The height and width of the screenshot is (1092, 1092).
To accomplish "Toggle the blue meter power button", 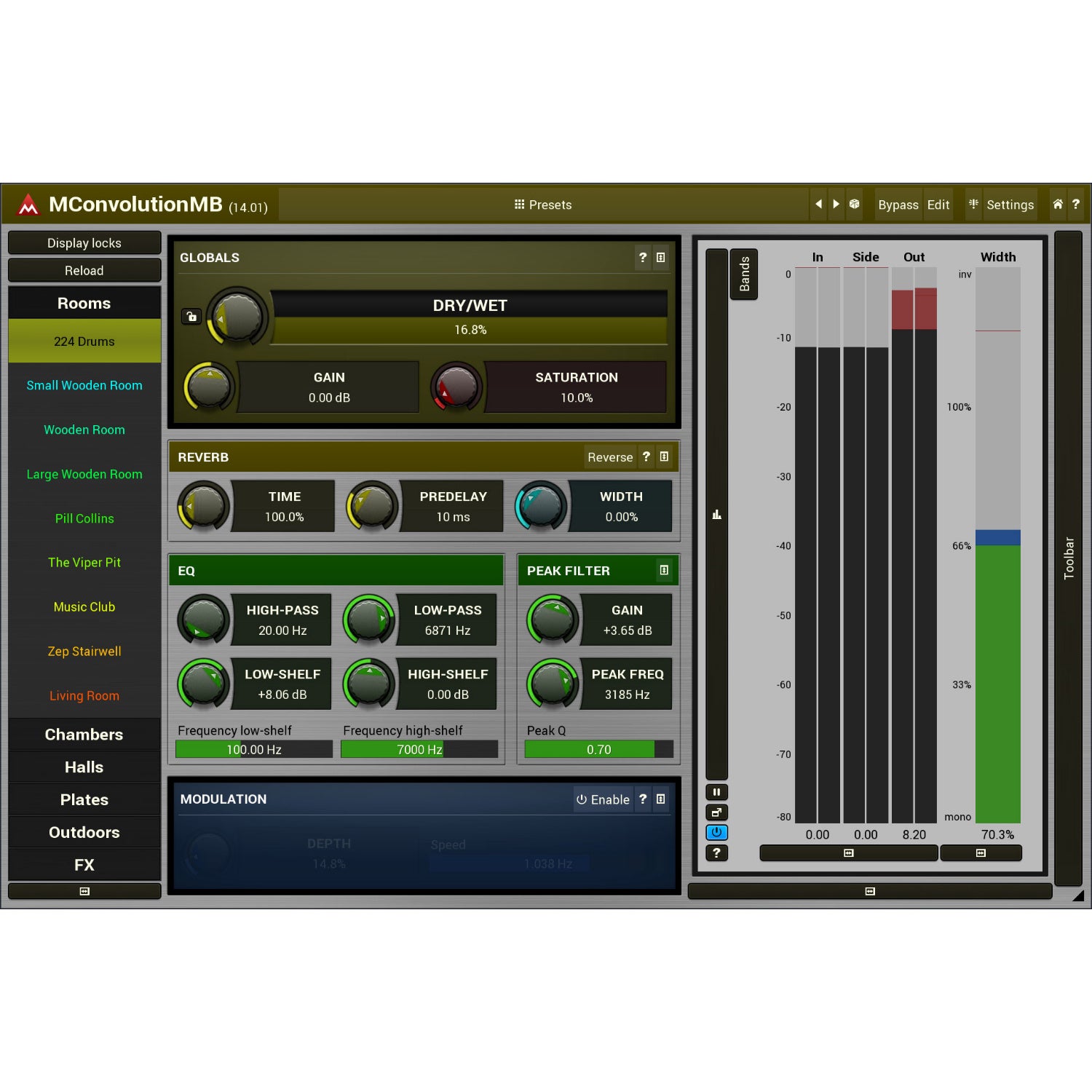I will [x=716, y=832].
